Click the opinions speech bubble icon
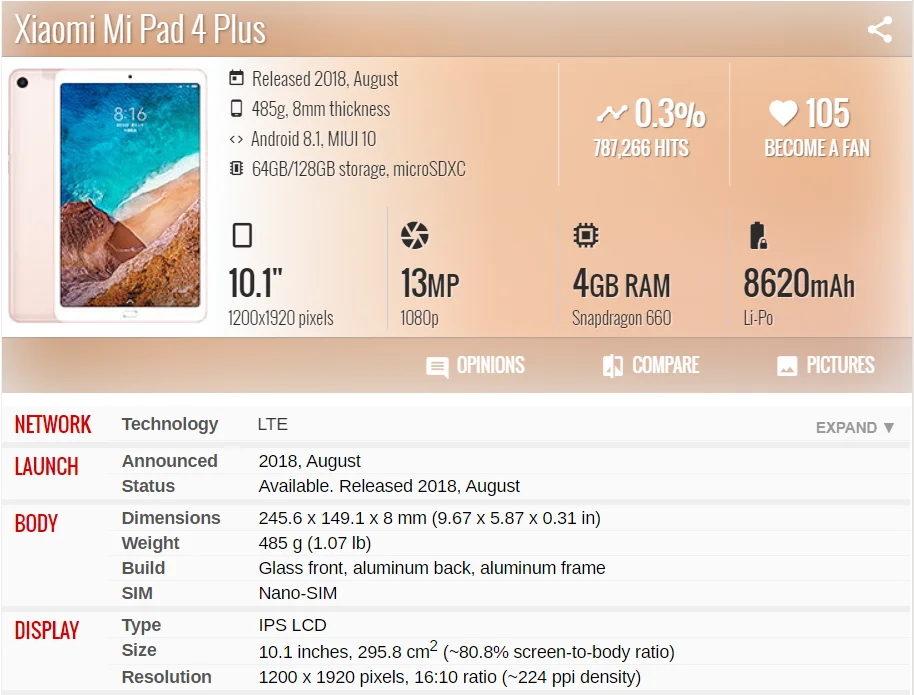 click(437, 366)
